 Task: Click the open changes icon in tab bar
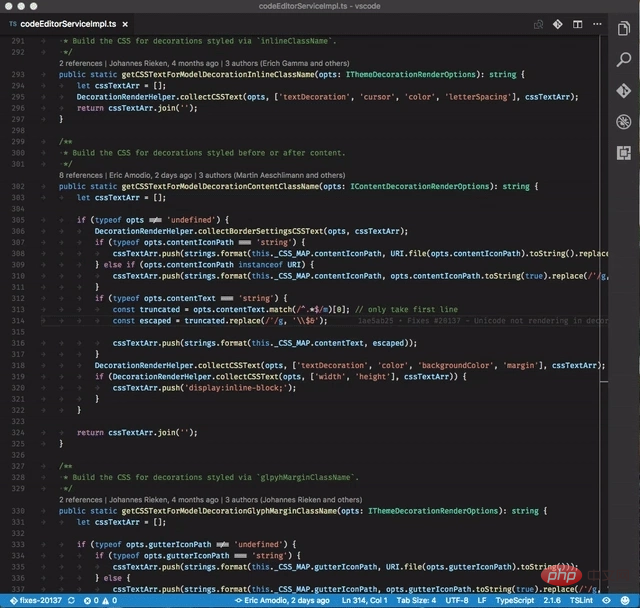pos(538,24)
